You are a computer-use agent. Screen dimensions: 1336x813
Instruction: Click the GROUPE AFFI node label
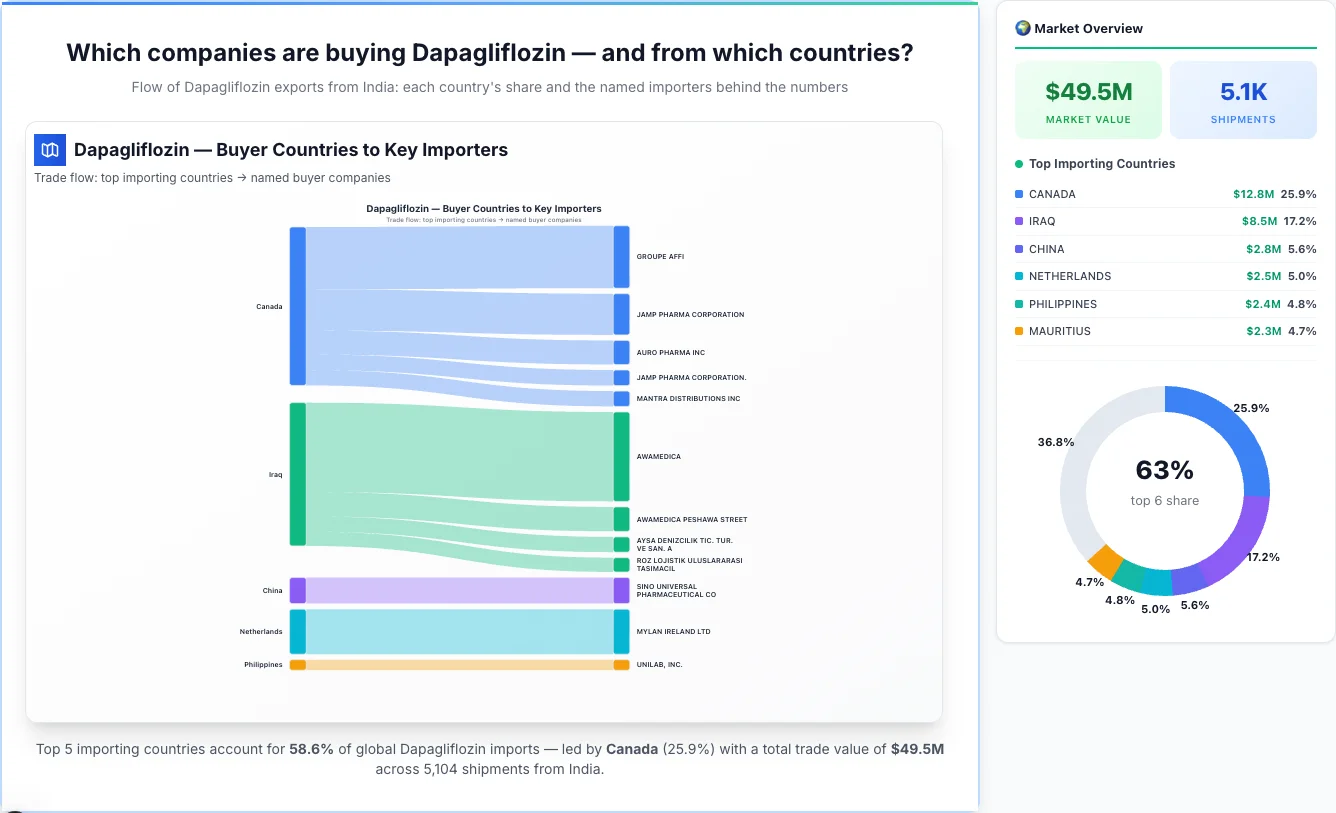click(660, 256)
